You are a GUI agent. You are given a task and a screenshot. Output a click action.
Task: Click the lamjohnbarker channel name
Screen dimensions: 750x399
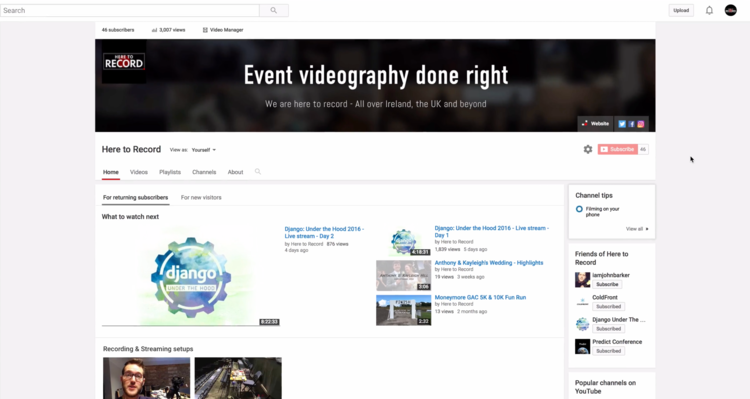[x=611, y=275]
